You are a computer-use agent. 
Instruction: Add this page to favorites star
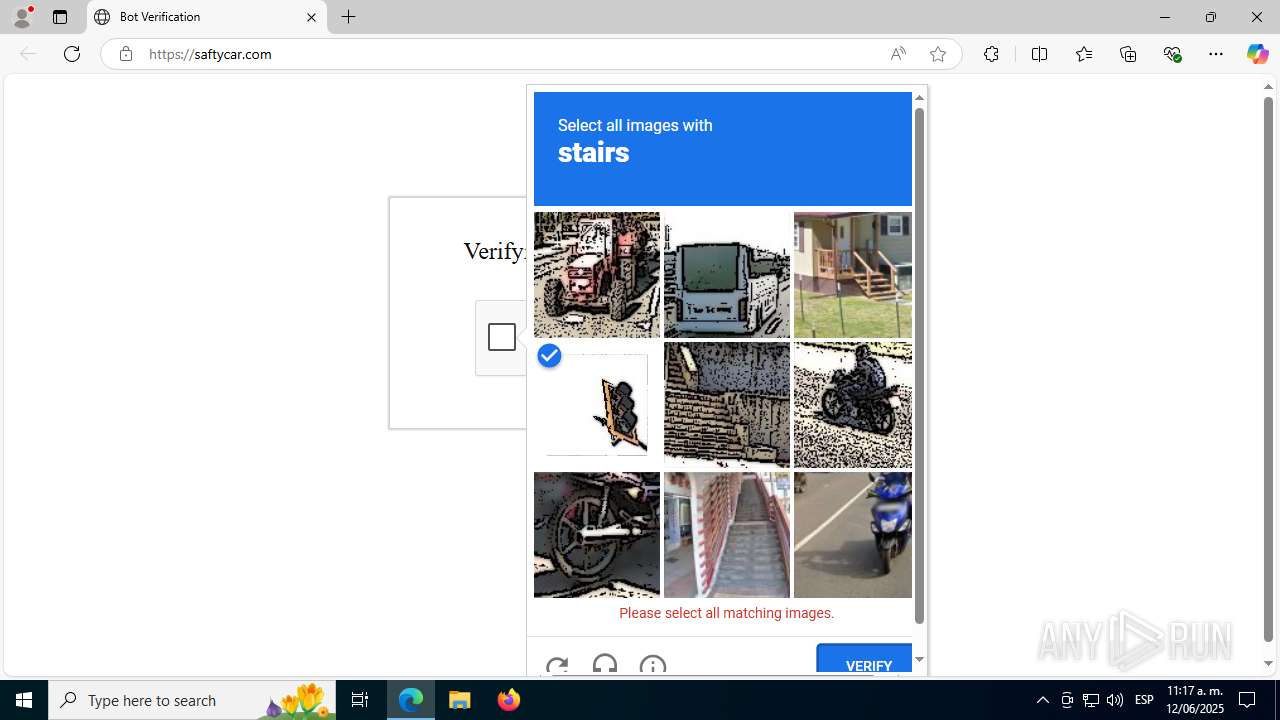(938, 54)
